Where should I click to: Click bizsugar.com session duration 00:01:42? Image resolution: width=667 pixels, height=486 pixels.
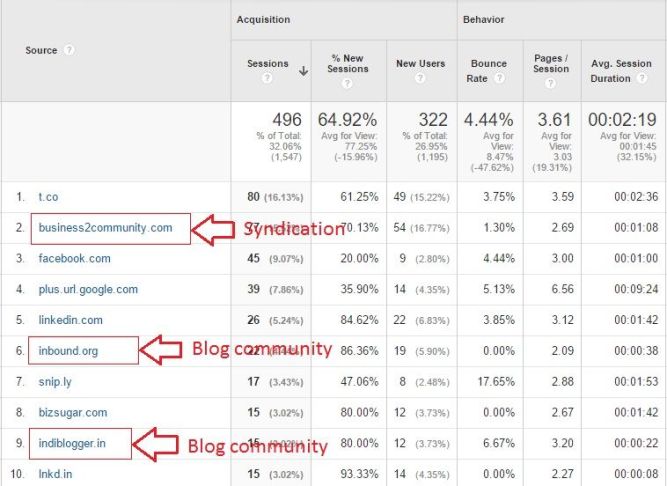(636, 412)
